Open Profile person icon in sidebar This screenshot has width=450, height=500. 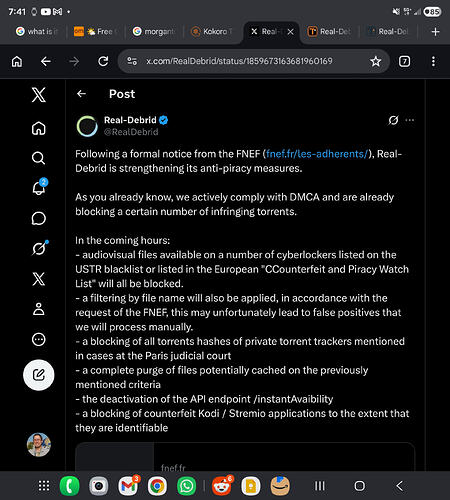39,309
